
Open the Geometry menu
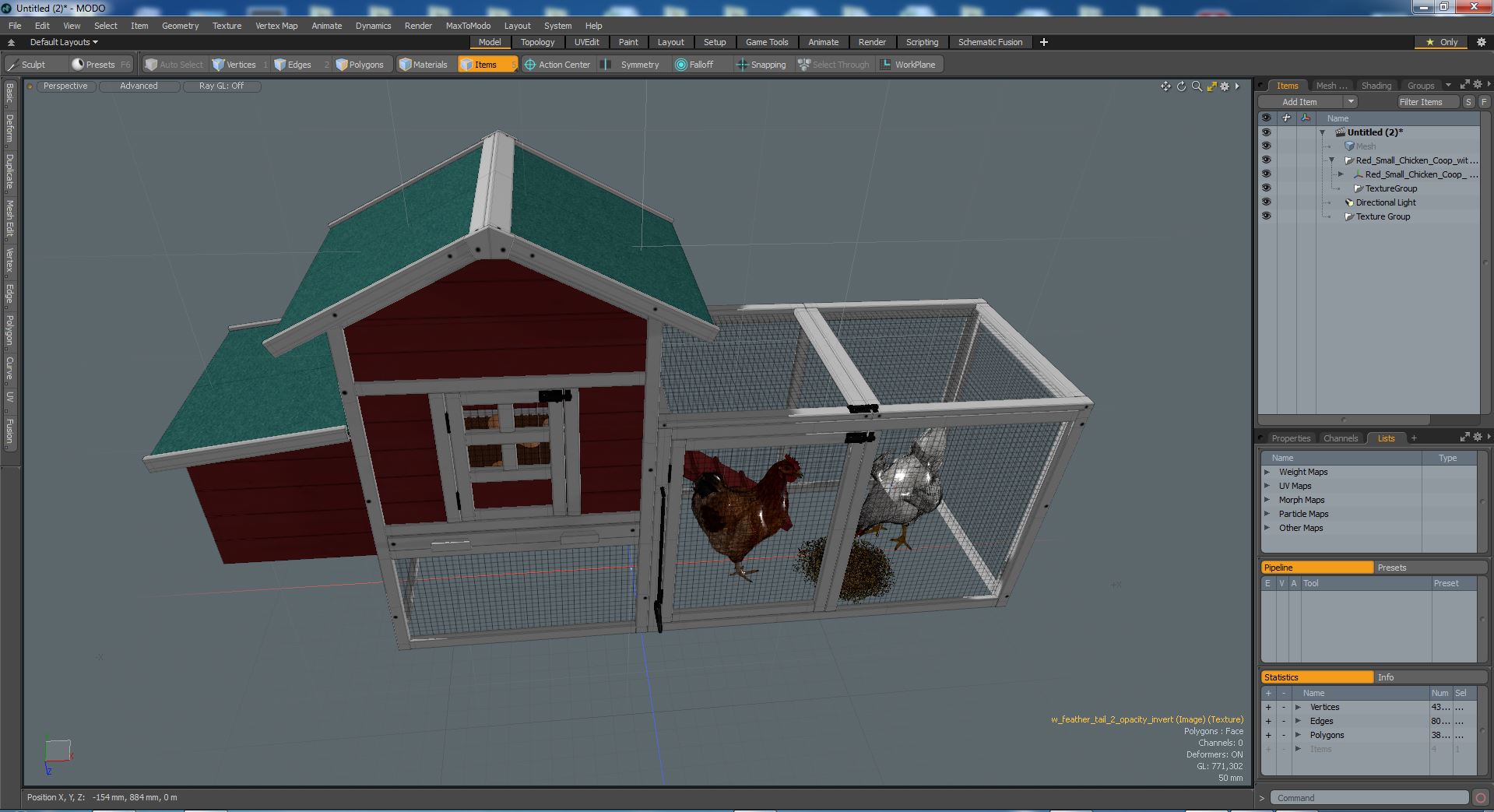pos(180,26)
